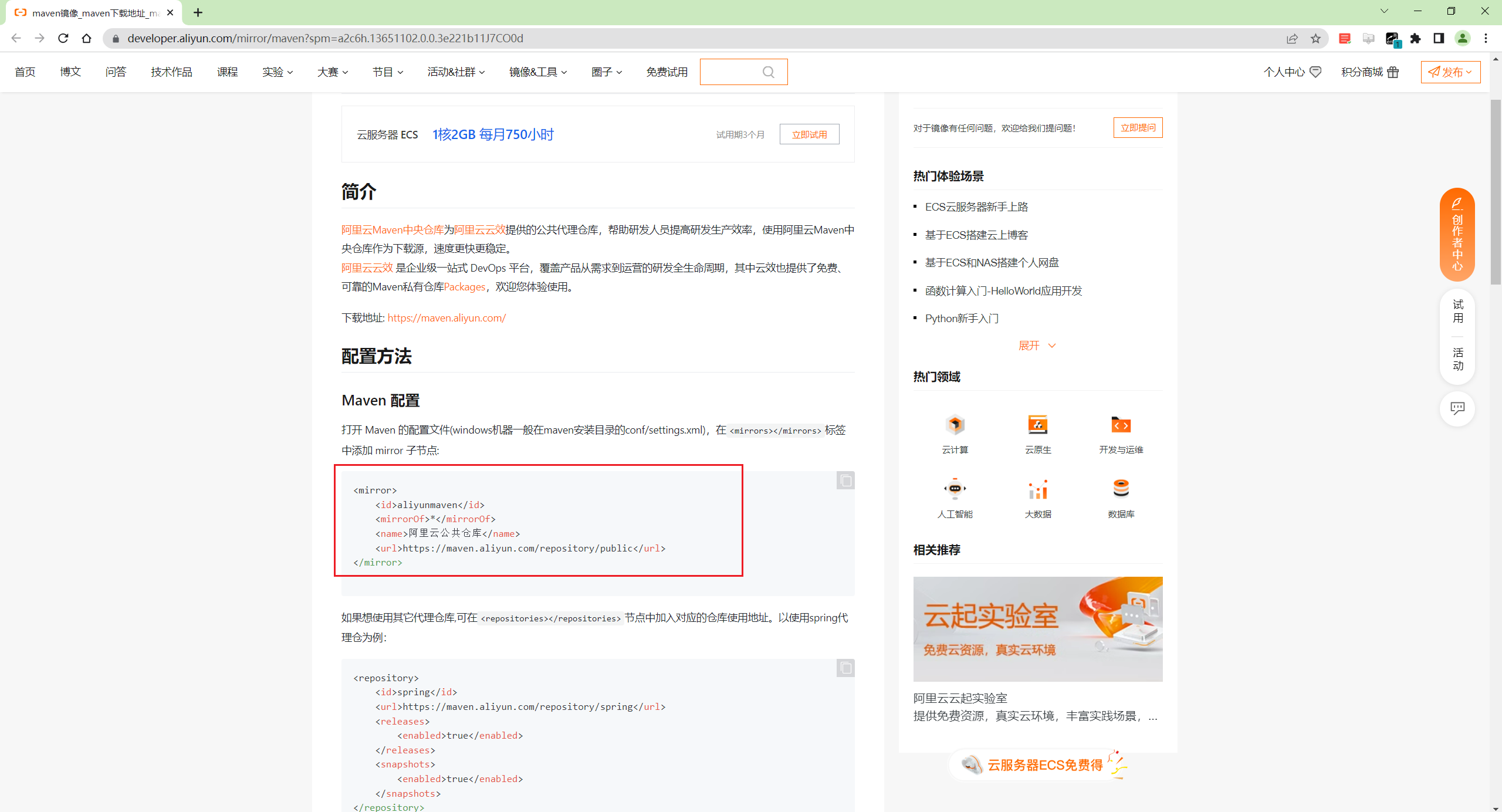This screenshot has height=812, width=1502.
Task: Open the 开发与运维 domain icon
Action: point(1121,425)
